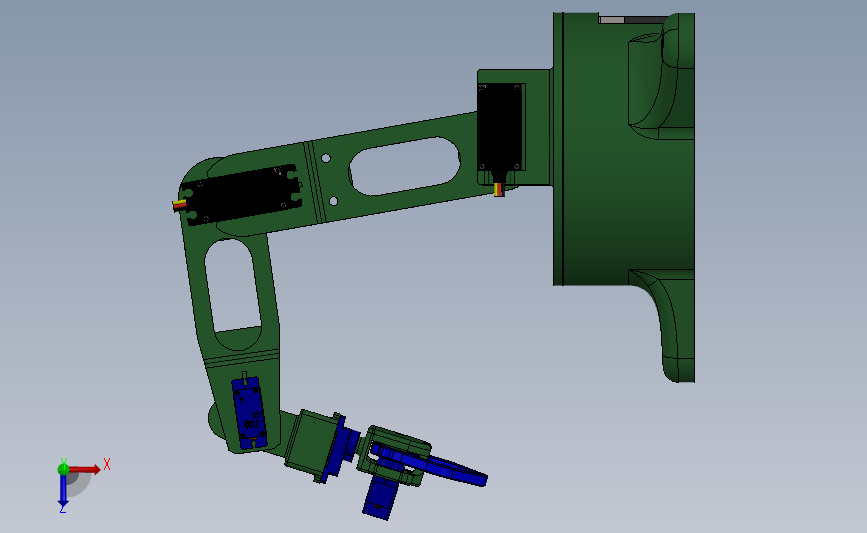Viewport: 867px width, 533px height.
Task: Select the black servo at the elbow joint
Action: click(x=242, y=194)
